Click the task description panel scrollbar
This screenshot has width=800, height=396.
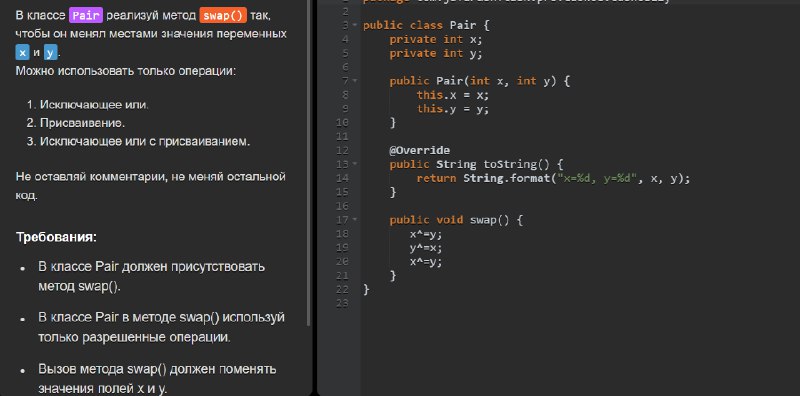click(308, 163)
